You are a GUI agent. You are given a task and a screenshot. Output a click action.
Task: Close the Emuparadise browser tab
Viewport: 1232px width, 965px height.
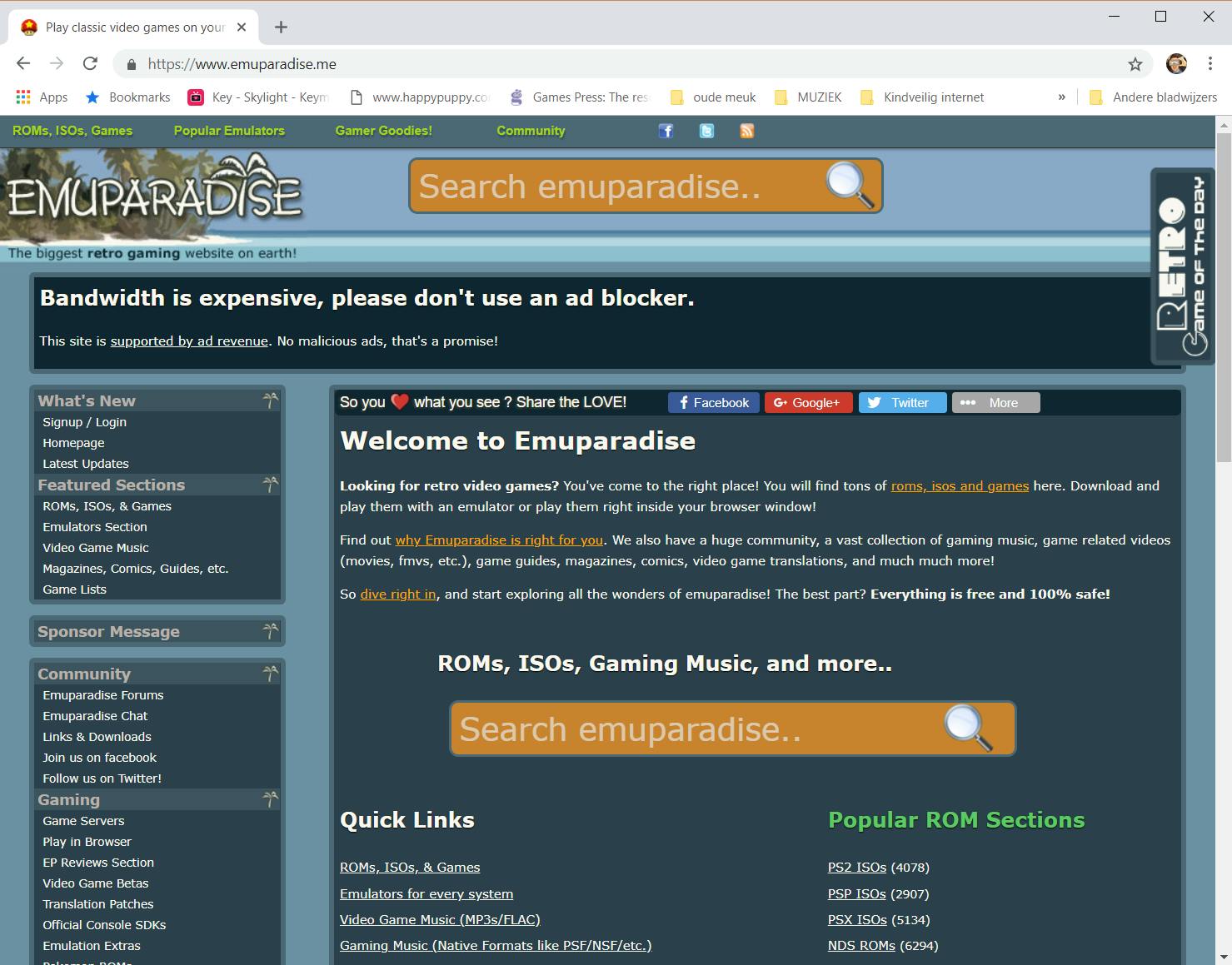(x=242, y=27)
